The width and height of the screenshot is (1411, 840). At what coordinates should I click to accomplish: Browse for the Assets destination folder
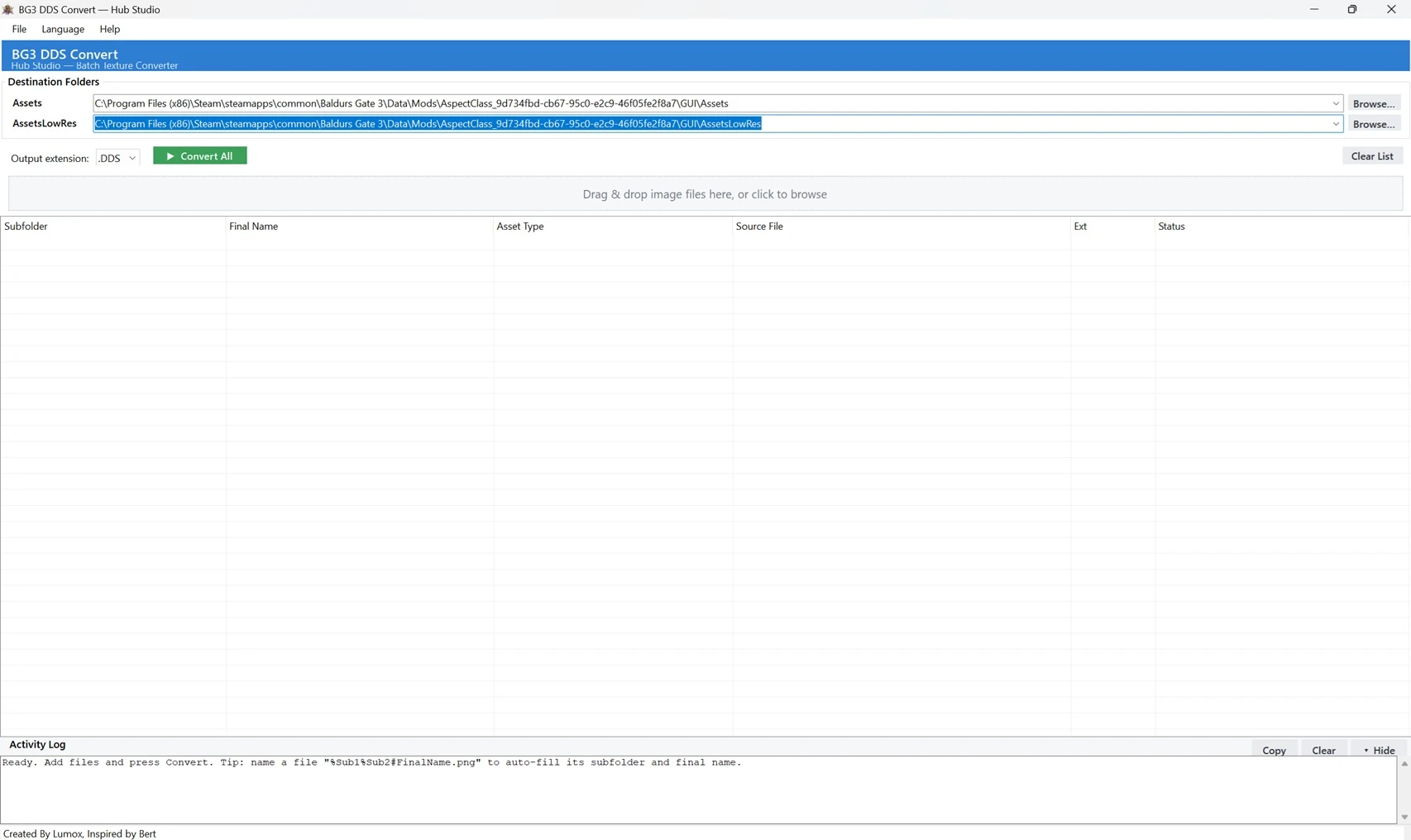[1374, 103]
